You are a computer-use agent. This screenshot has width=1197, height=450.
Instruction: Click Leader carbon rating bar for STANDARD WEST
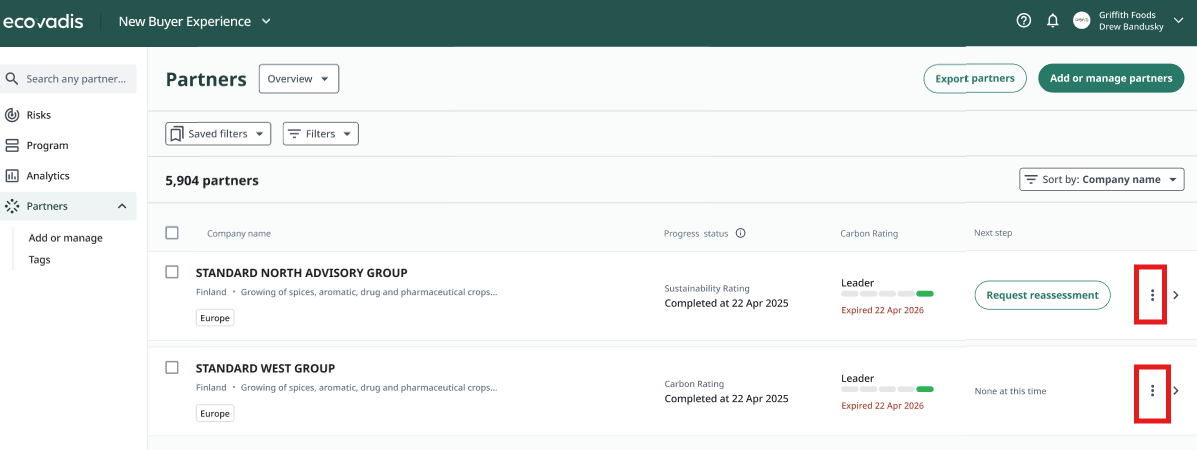click(887, 389)
